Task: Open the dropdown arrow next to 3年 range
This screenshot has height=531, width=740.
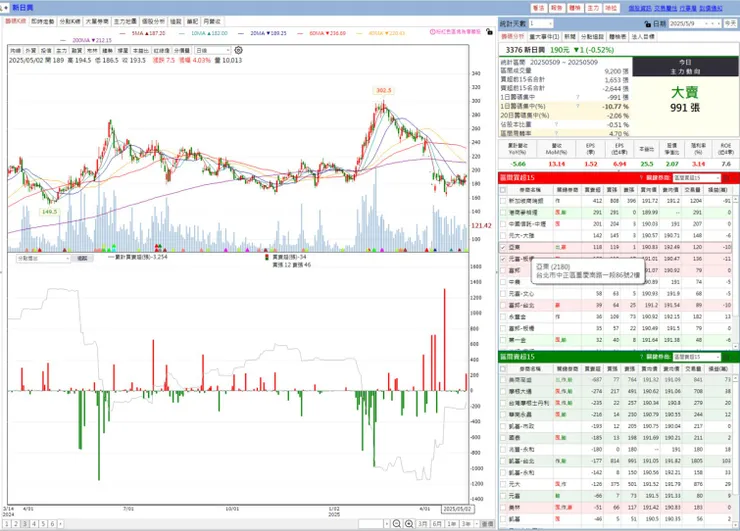Action: coord(477,524)
